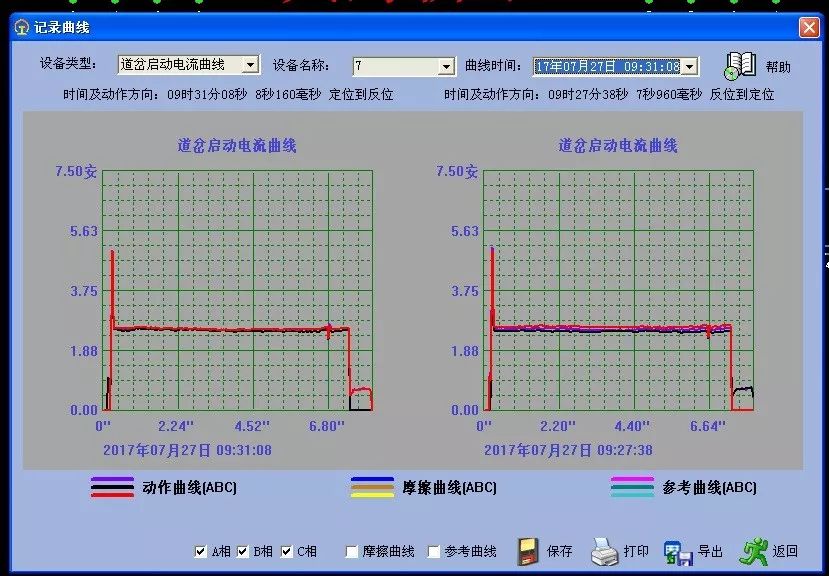This screenshot has width=829, height=576.
Task: Click the right chart current spike peak
Action: coord(492,249)
